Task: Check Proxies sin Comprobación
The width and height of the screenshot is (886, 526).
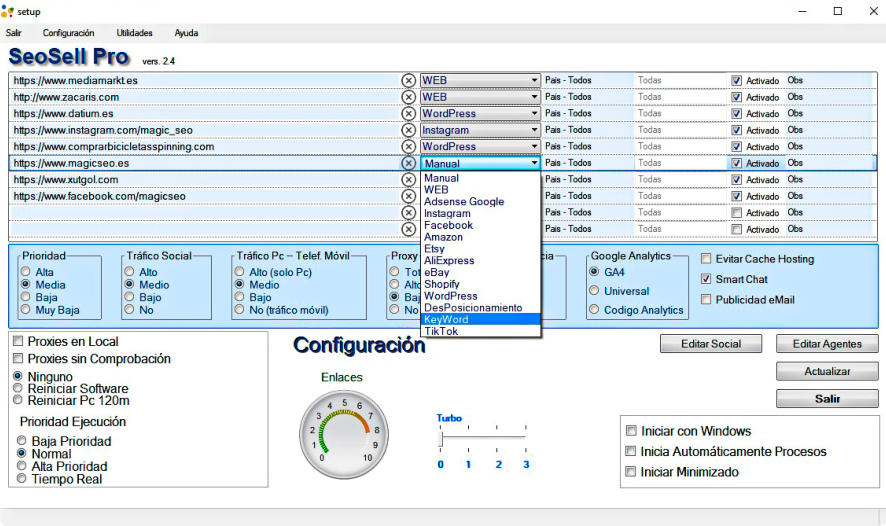Action: tap(18, 359)
